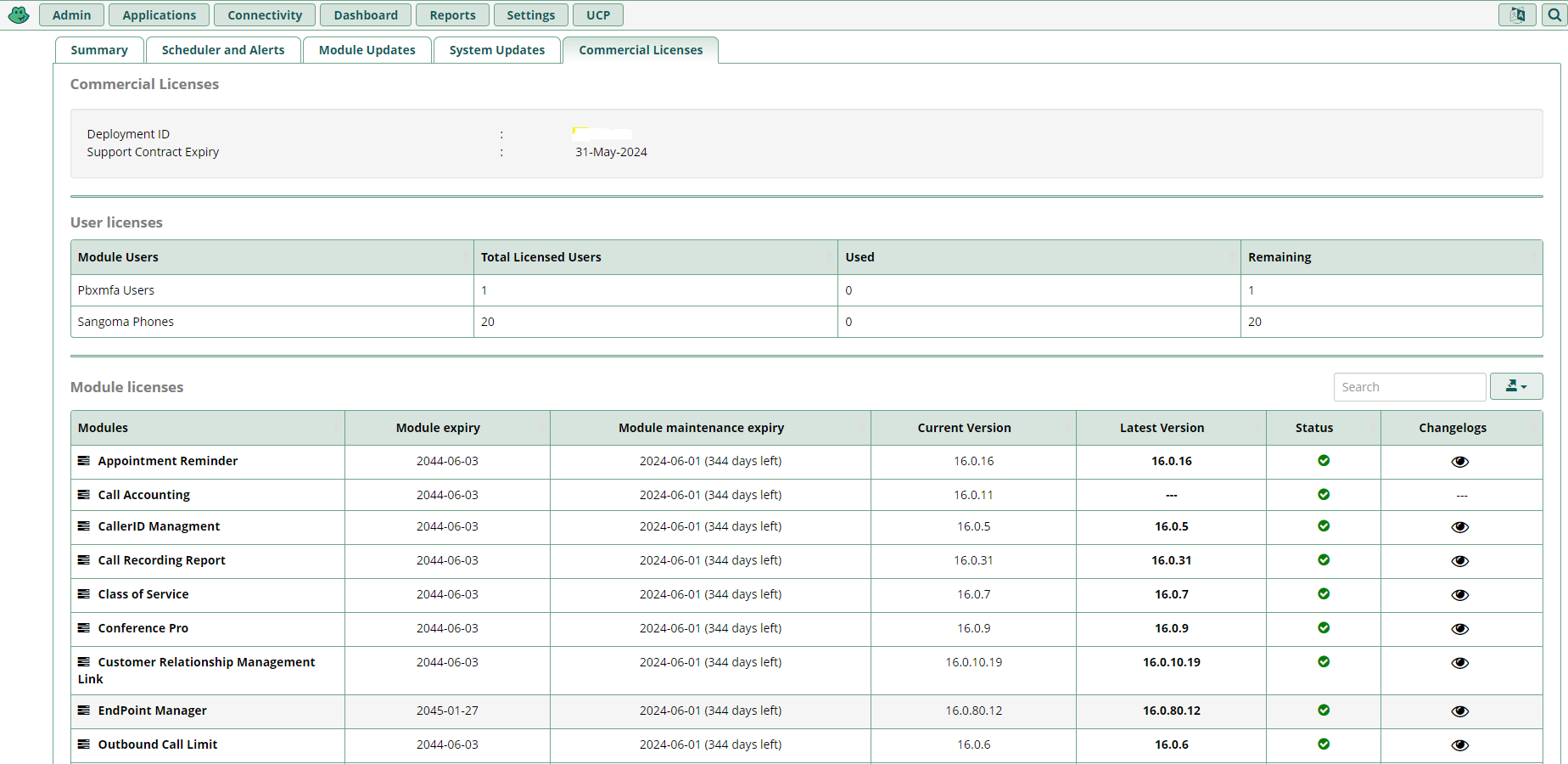Click the Call Recording Report status check

coord(1324,559)
